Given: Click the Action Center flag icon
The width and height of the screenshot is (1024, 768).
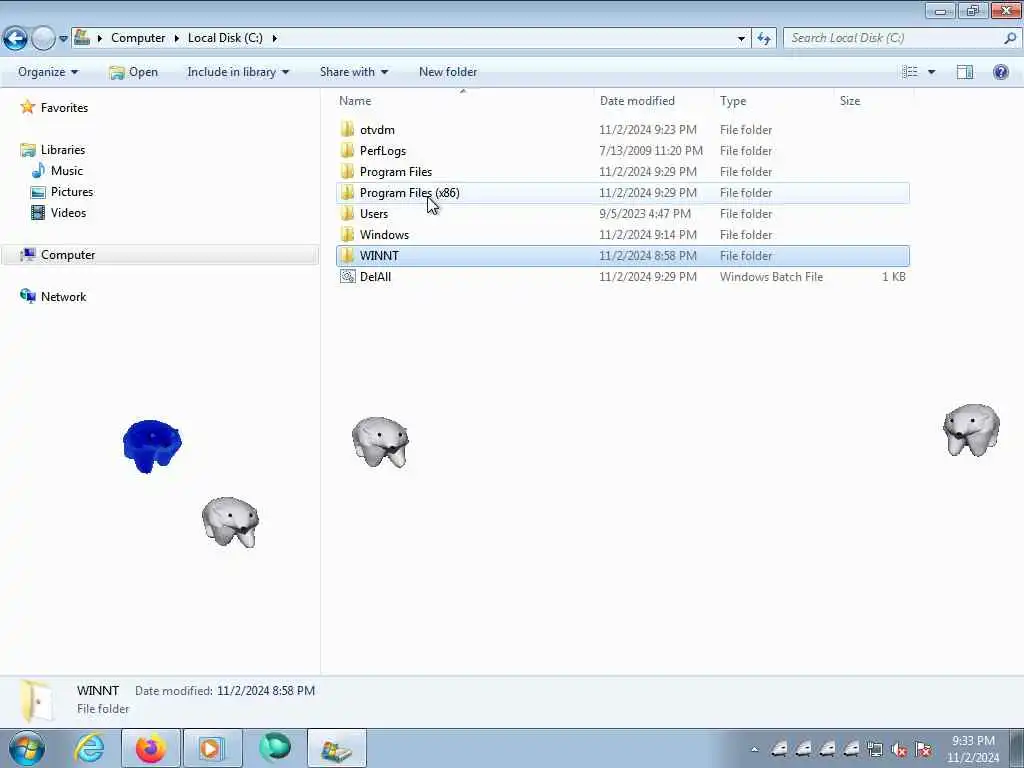Looking at the screenshot, I should pyautogui.click(x=923, y=749).
